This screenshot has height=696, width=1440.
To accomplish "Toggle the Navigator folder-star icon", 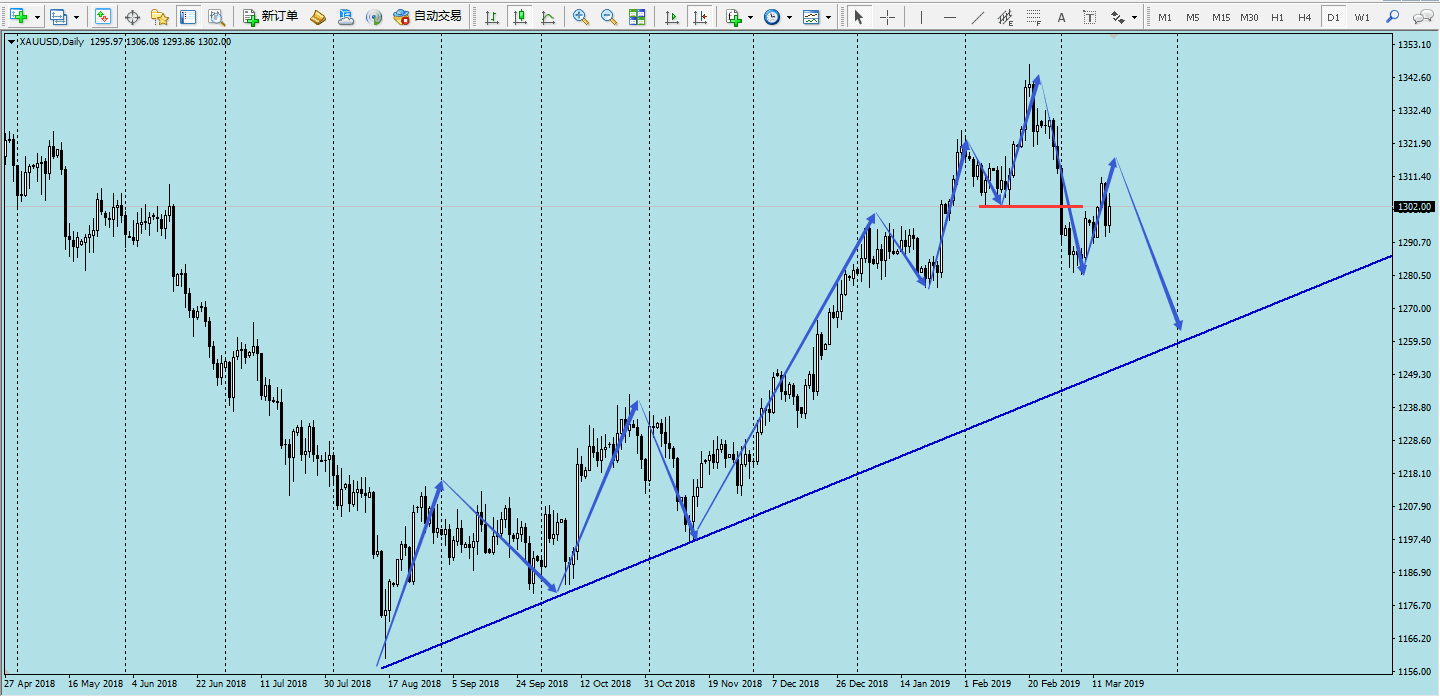I will pos(159,17).
